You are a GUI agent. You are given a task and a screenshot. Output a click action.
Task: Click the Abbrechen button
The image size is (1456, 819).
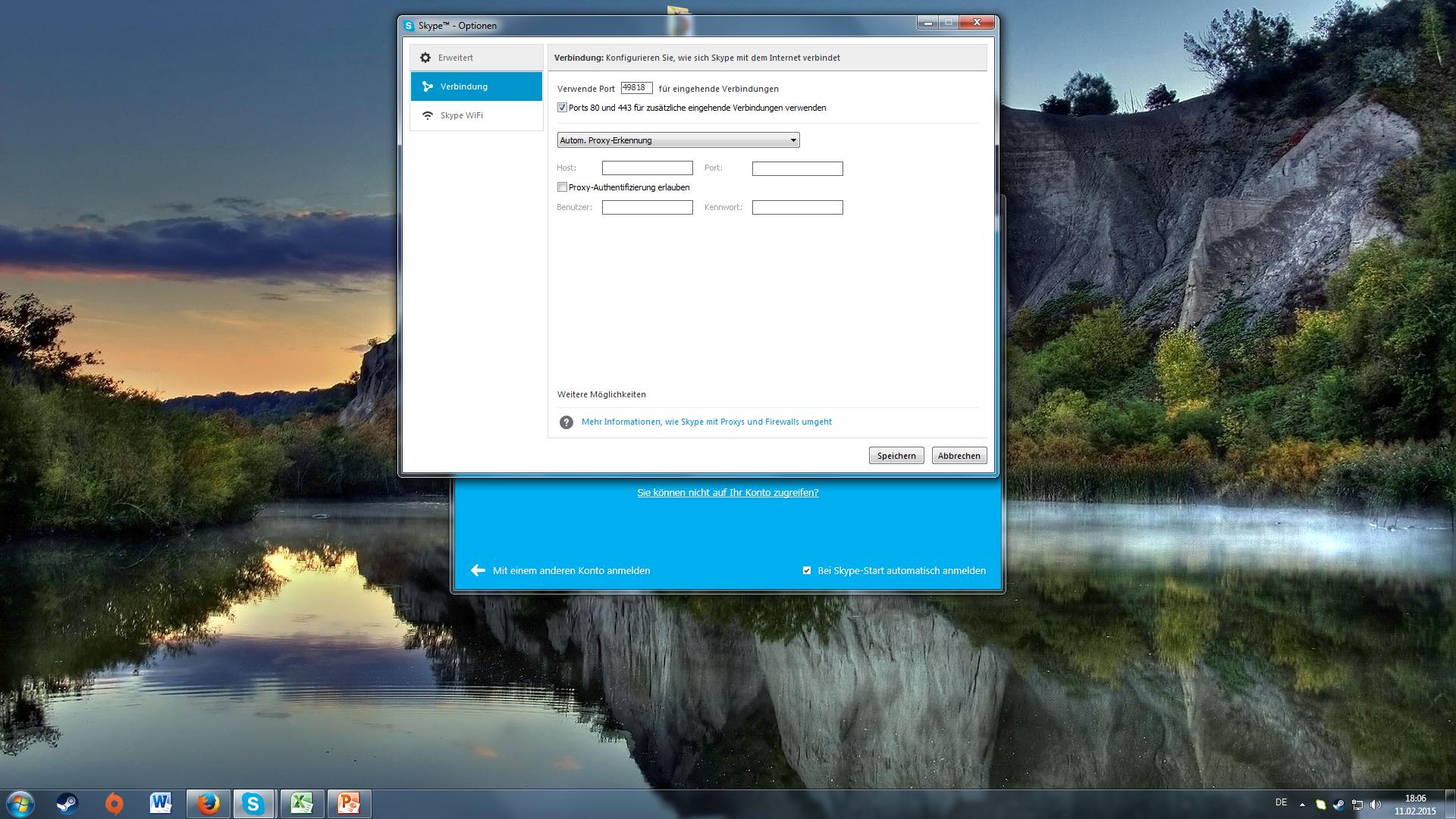click(x=959, y=456)
